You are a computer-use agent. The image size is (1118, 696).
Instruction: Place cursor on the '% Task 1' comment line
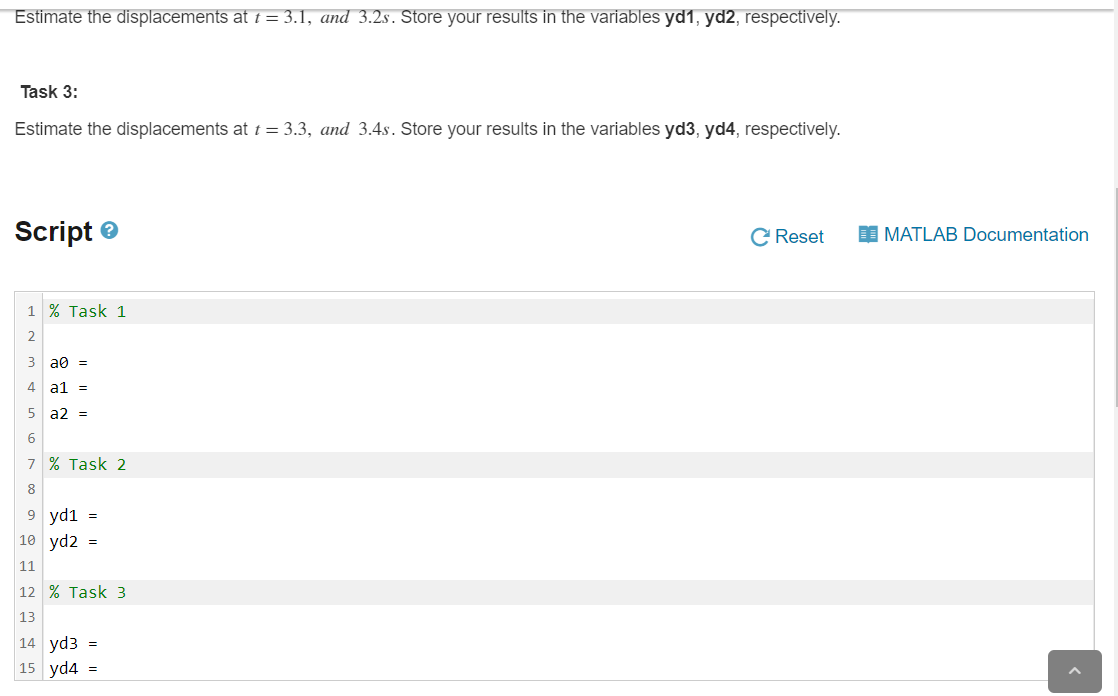(x=87, y=311)
